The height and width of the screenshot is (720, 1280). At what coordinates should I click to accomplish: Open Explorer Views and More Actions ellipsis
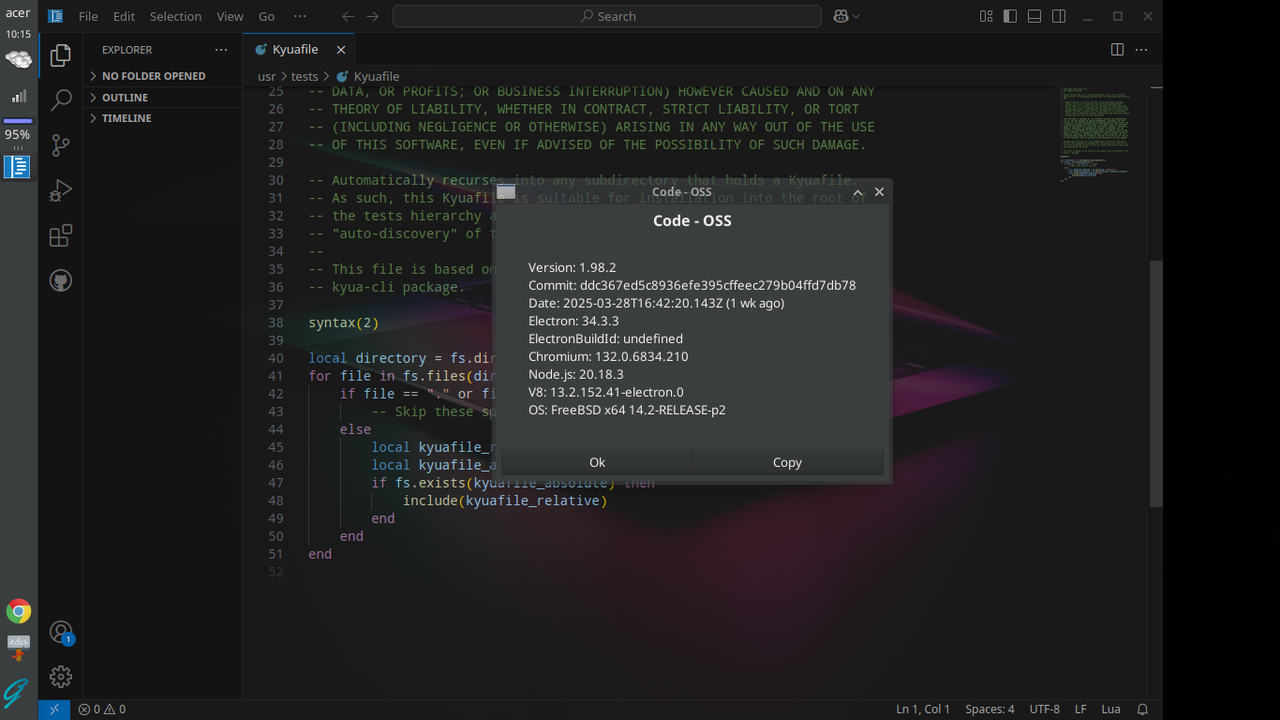coord(221,50)
